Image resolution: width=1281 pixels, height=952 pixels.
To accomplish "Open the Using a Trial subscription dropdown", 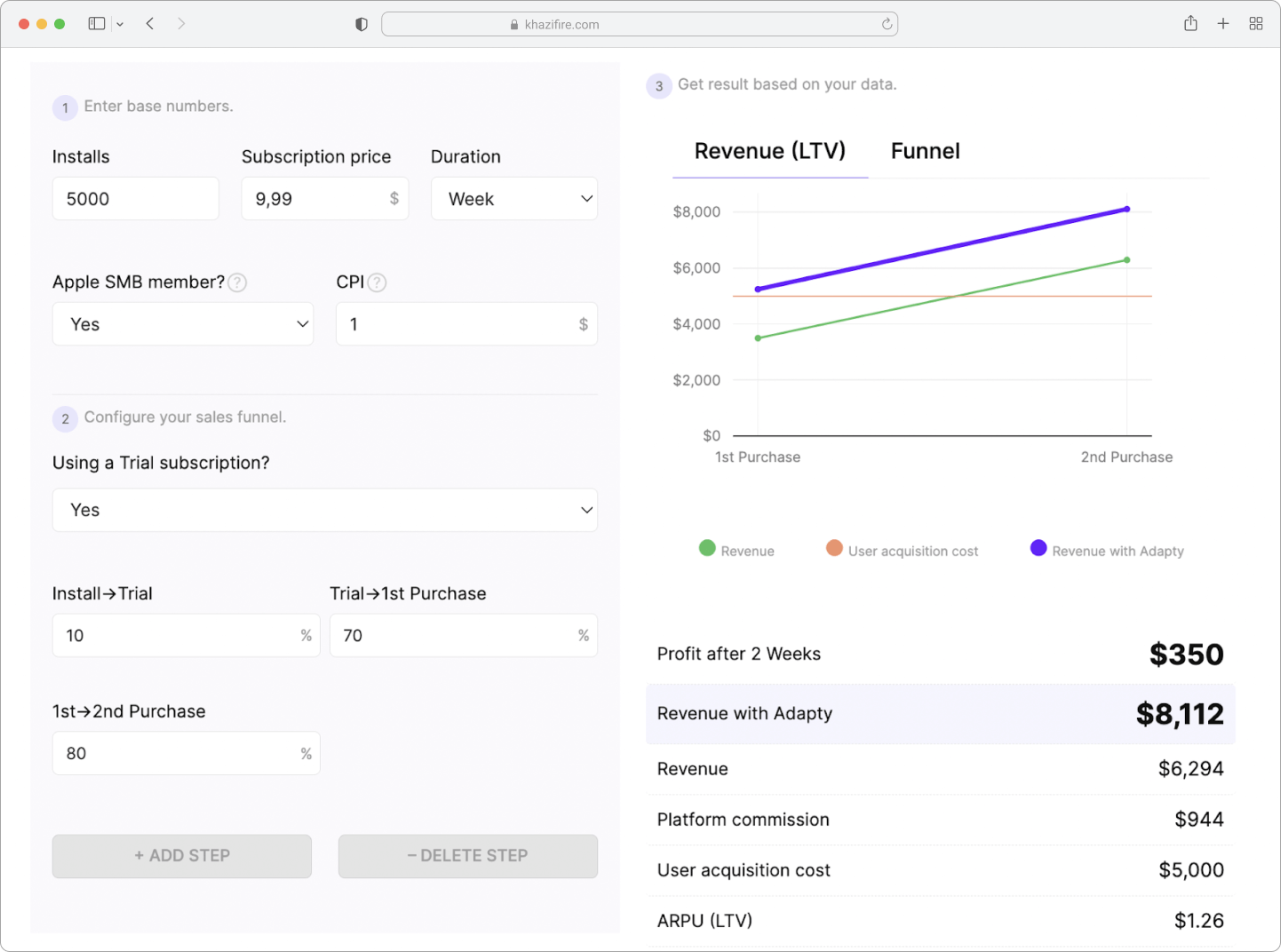I will pos(325,510).
